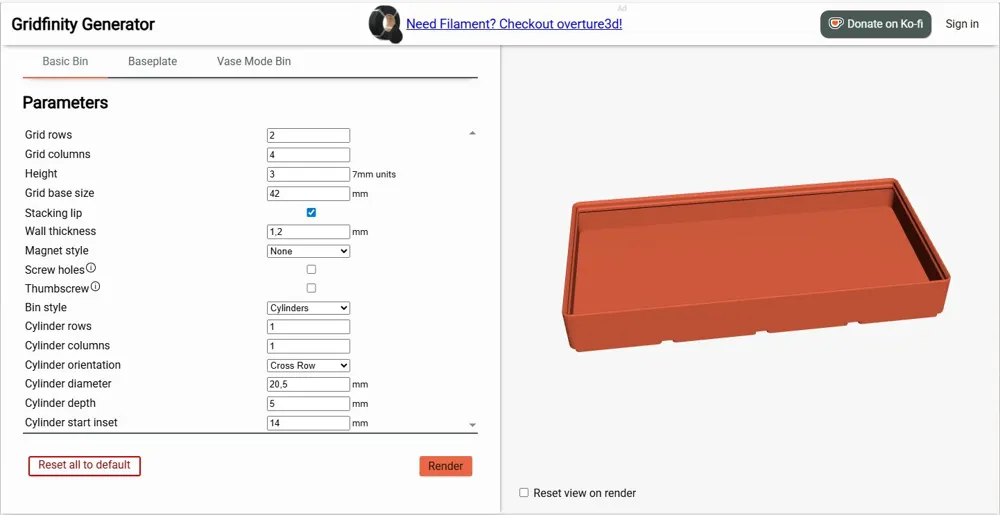Click Donate on Ko-fi button
The width and height of the screenshot is (1000, 515).
pyautogui.click(x=876, y=24)
